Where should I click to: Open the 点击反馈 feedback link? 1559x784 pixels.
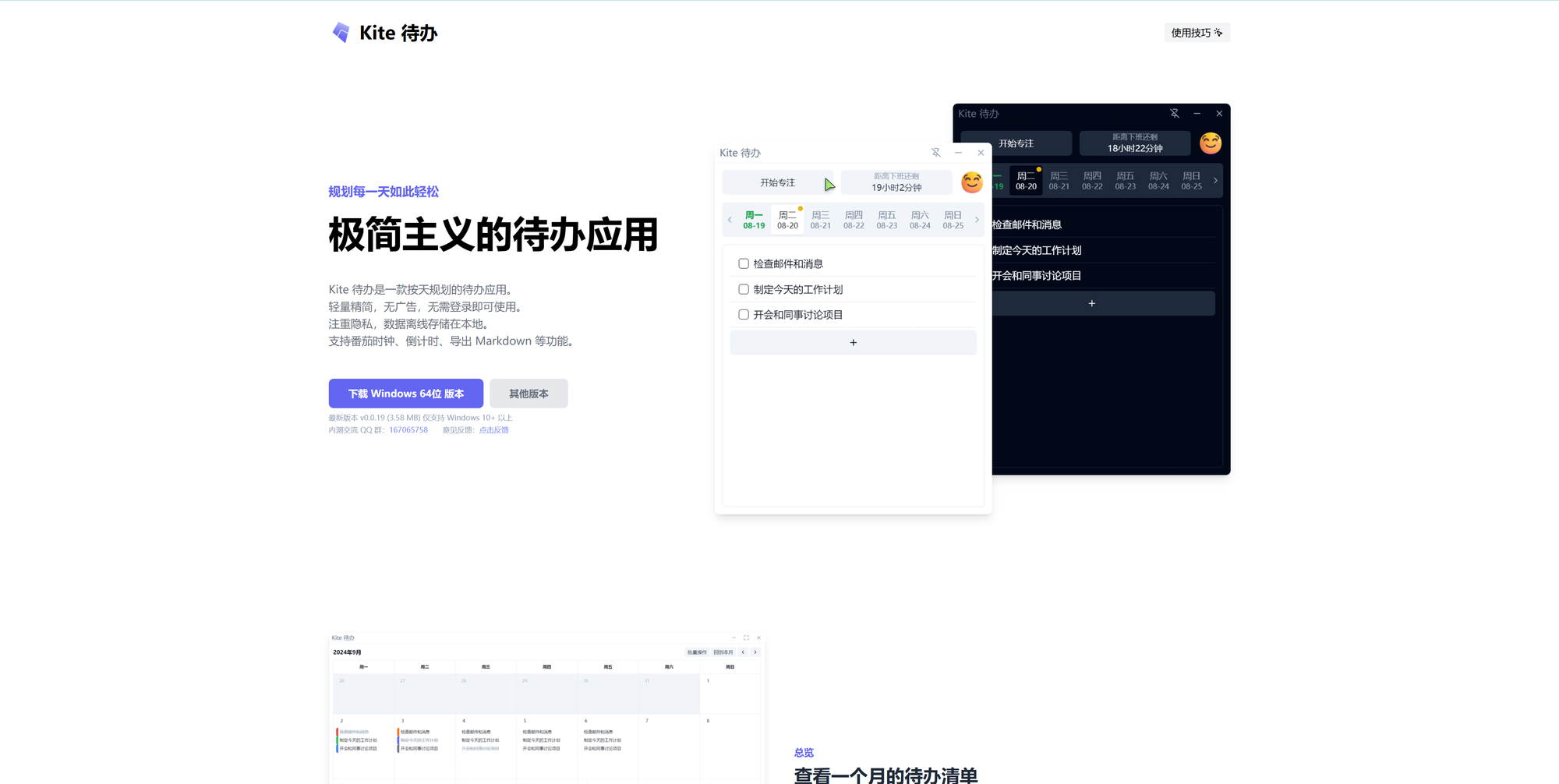(x=493, y=430)
